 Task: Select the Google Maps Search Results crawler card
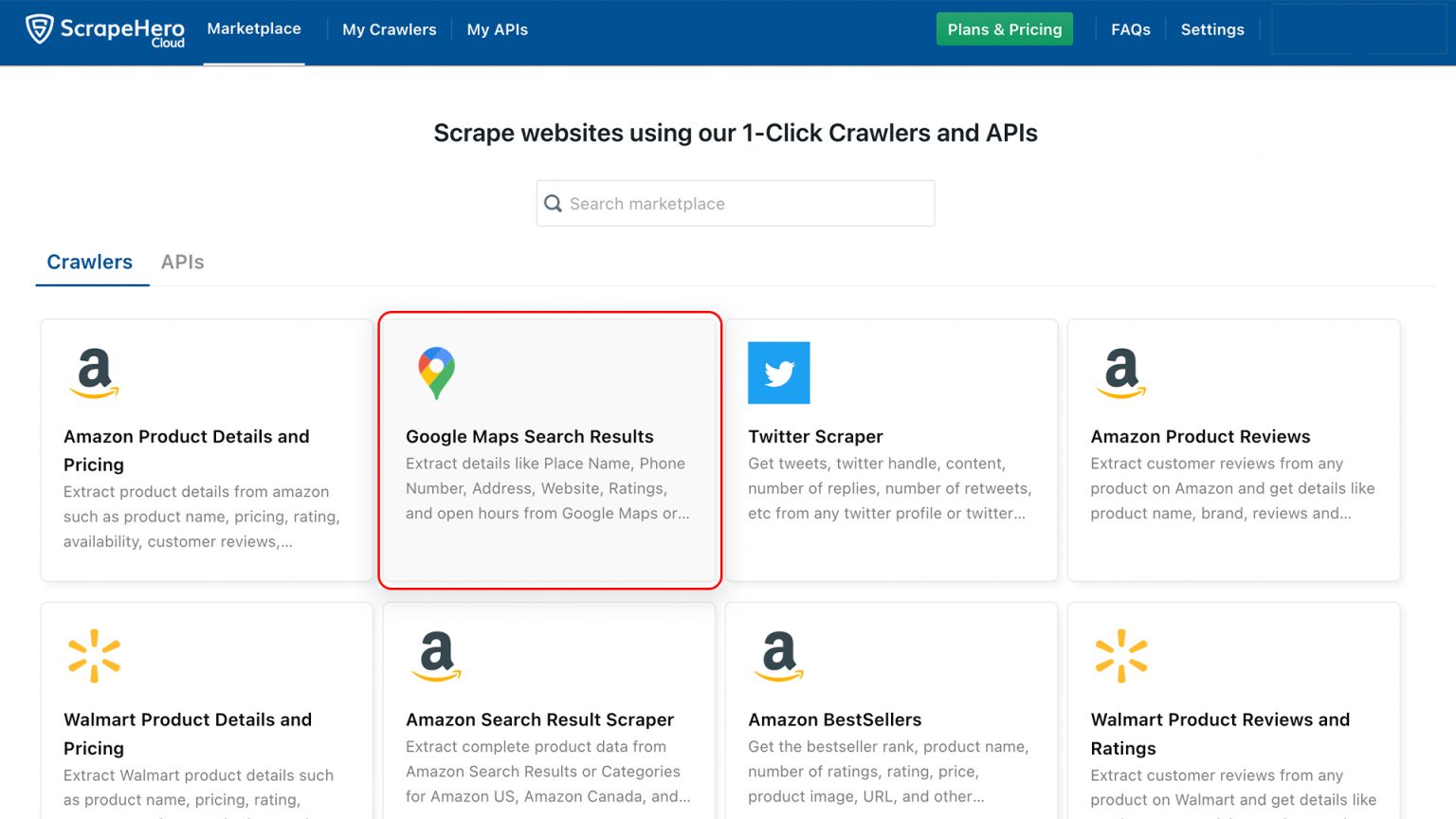tap(549, 450)
